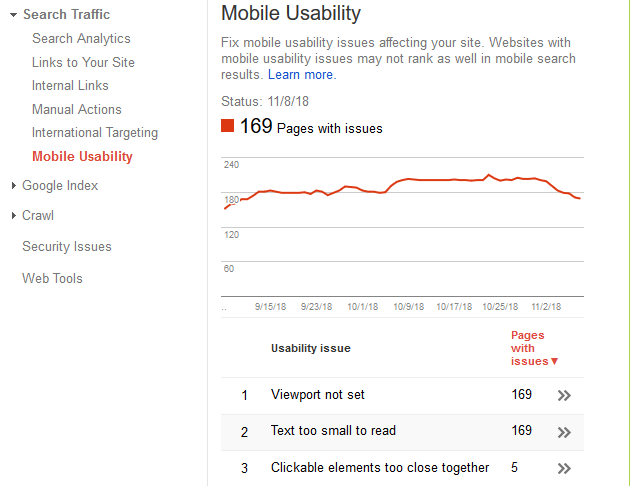This screenshot has height=486, width=630.
Task: Open Text too small to read issue
Action: point(333,431)
